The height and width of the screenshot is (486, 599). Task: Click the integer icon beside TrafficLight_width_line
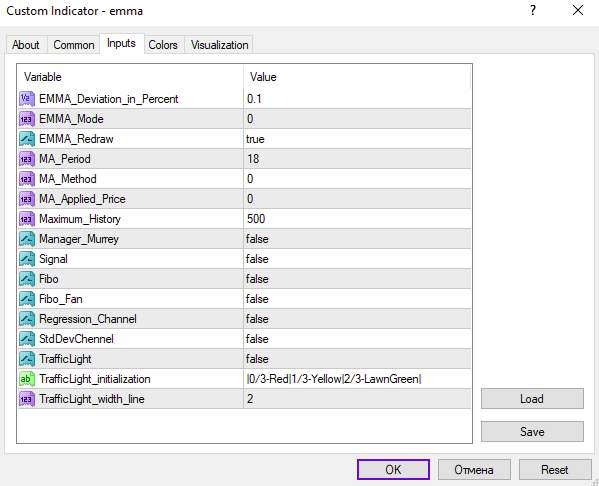click(x=27, y=399)
